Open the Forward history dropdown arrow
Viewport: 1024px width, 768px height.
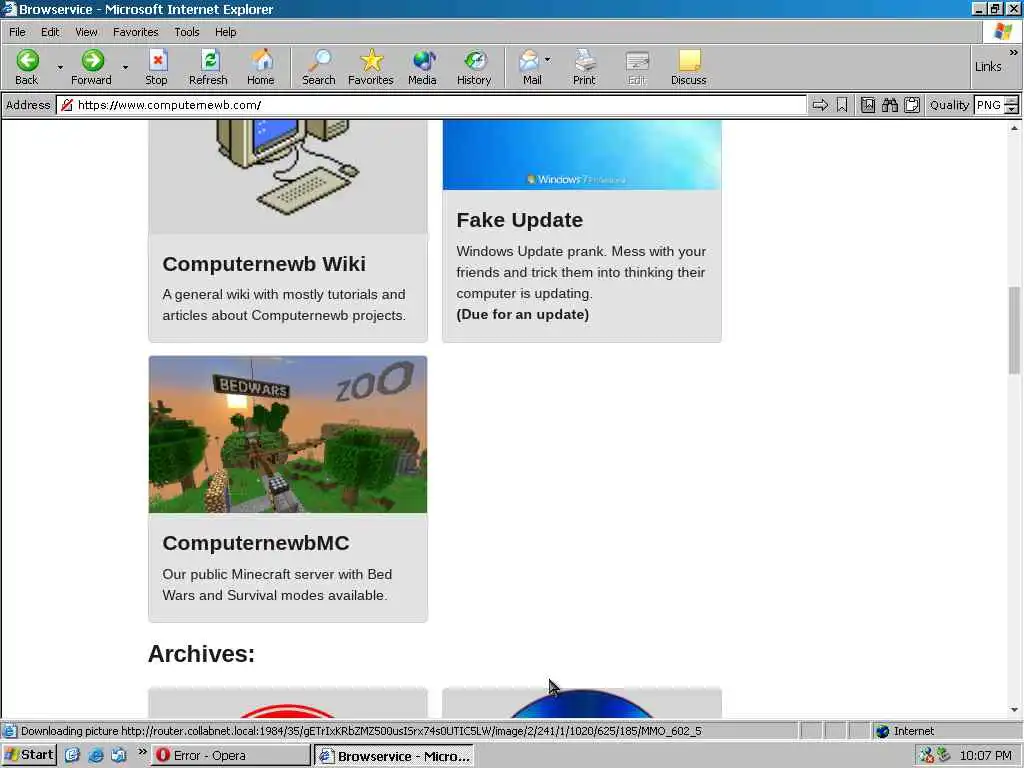pyautogui.click(x=125, y=67)
